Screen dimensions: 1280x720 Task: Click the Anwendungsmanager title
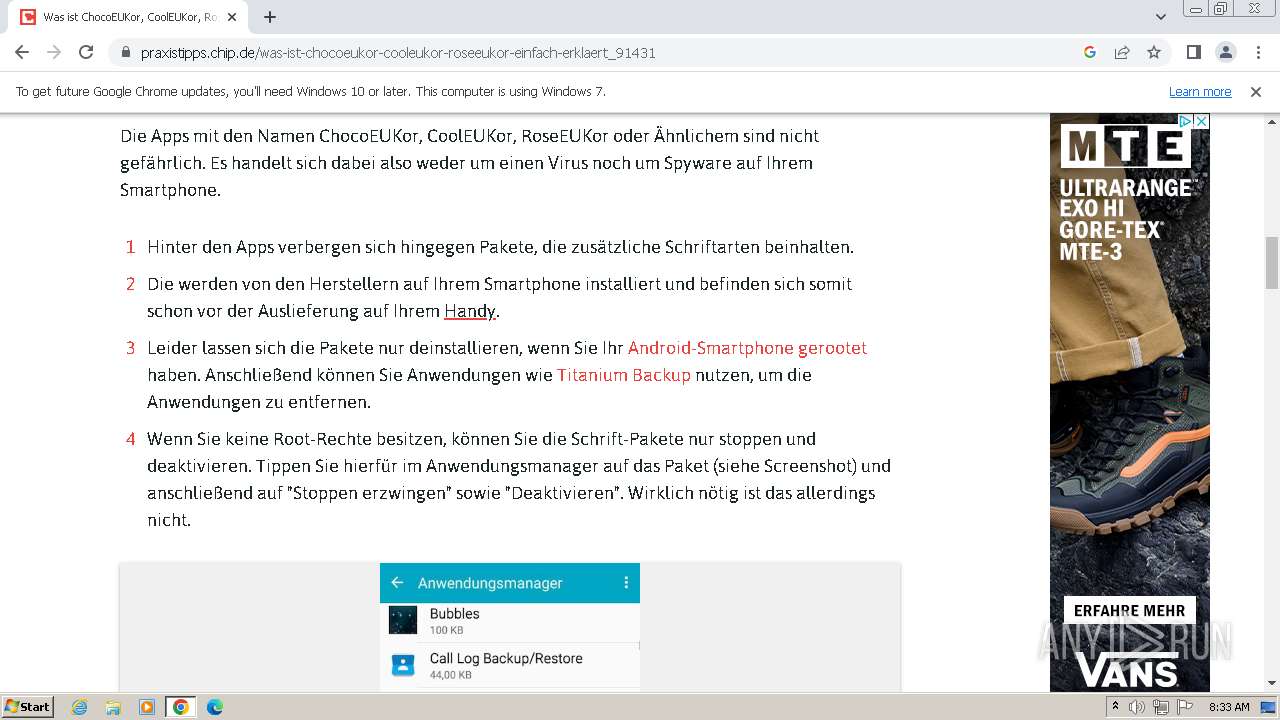click(490, 583)
